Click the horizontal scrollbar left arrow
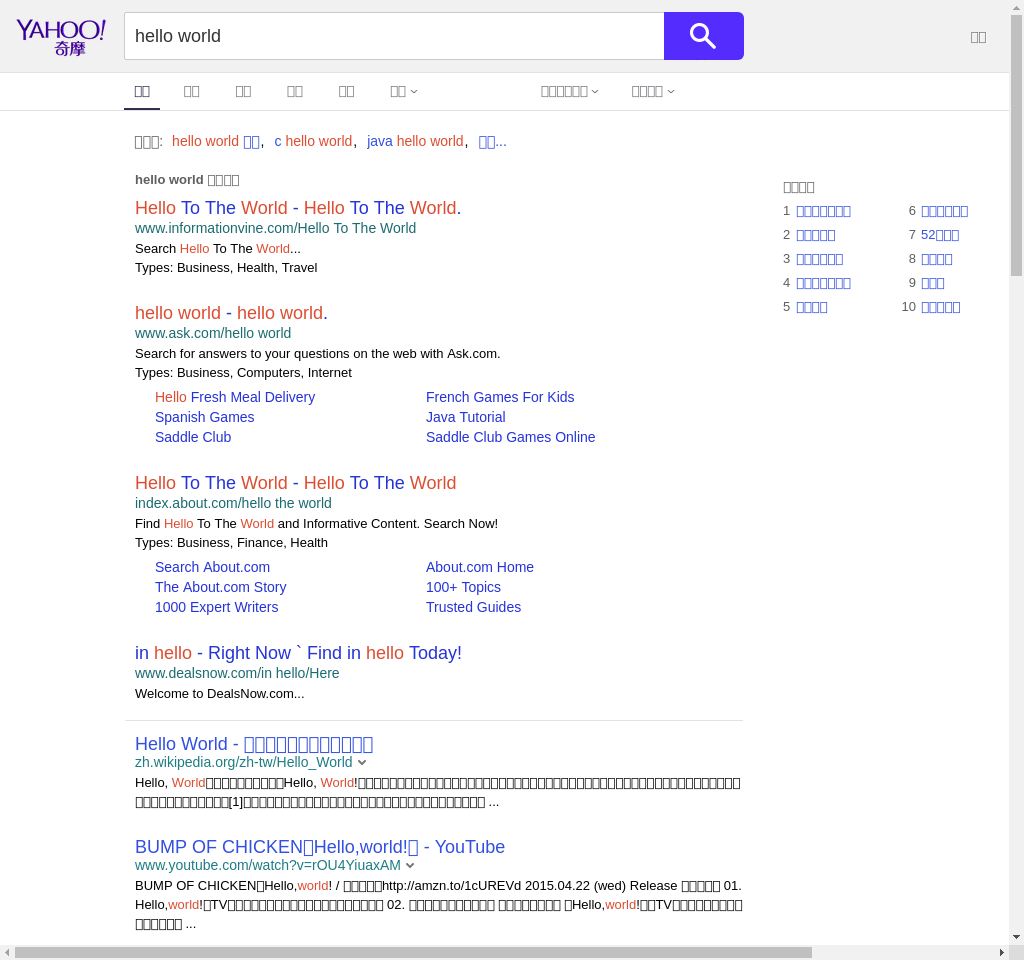Screen dimensions: 1024x960 pyautogui.click(x=7, y=953)
